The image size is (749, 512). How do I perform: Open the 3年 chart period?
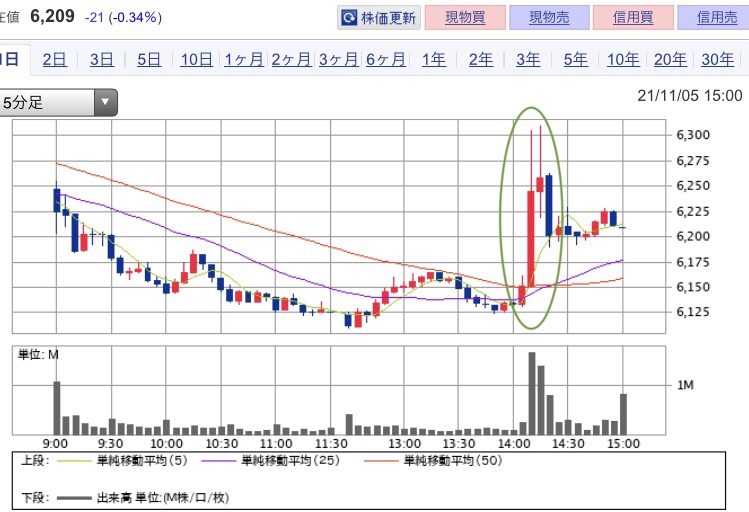528,60
